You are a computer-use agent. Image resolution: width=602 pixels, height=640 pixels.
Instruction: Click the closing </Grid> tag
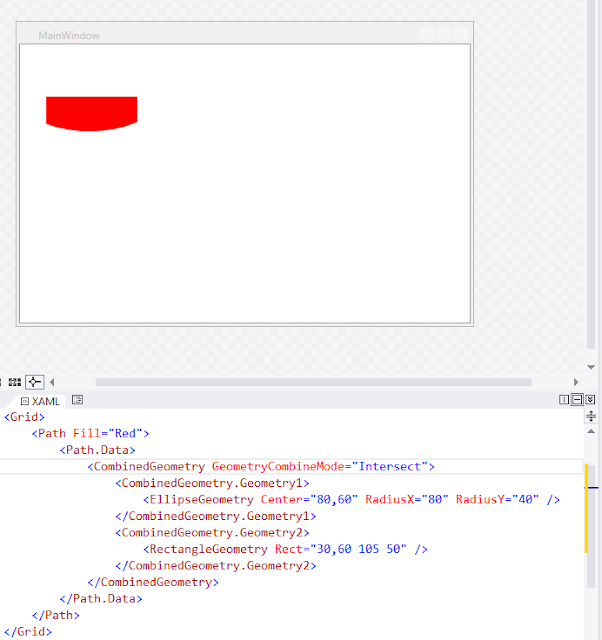point(28,631)
